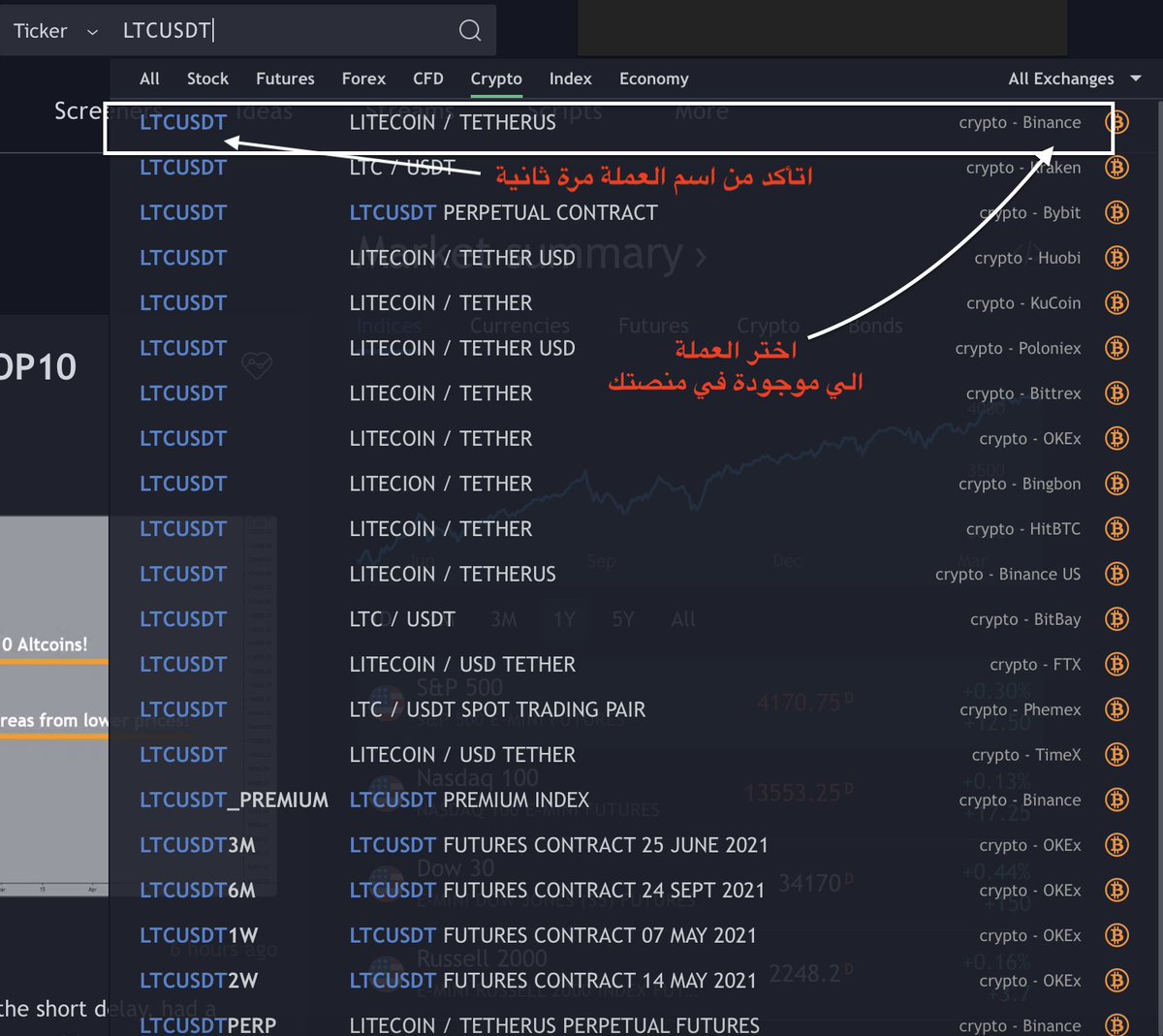The image size is (1163, 1036).
Task: Click bitcoin icon on the Bybit row
Action: (x=1116, y=212)
